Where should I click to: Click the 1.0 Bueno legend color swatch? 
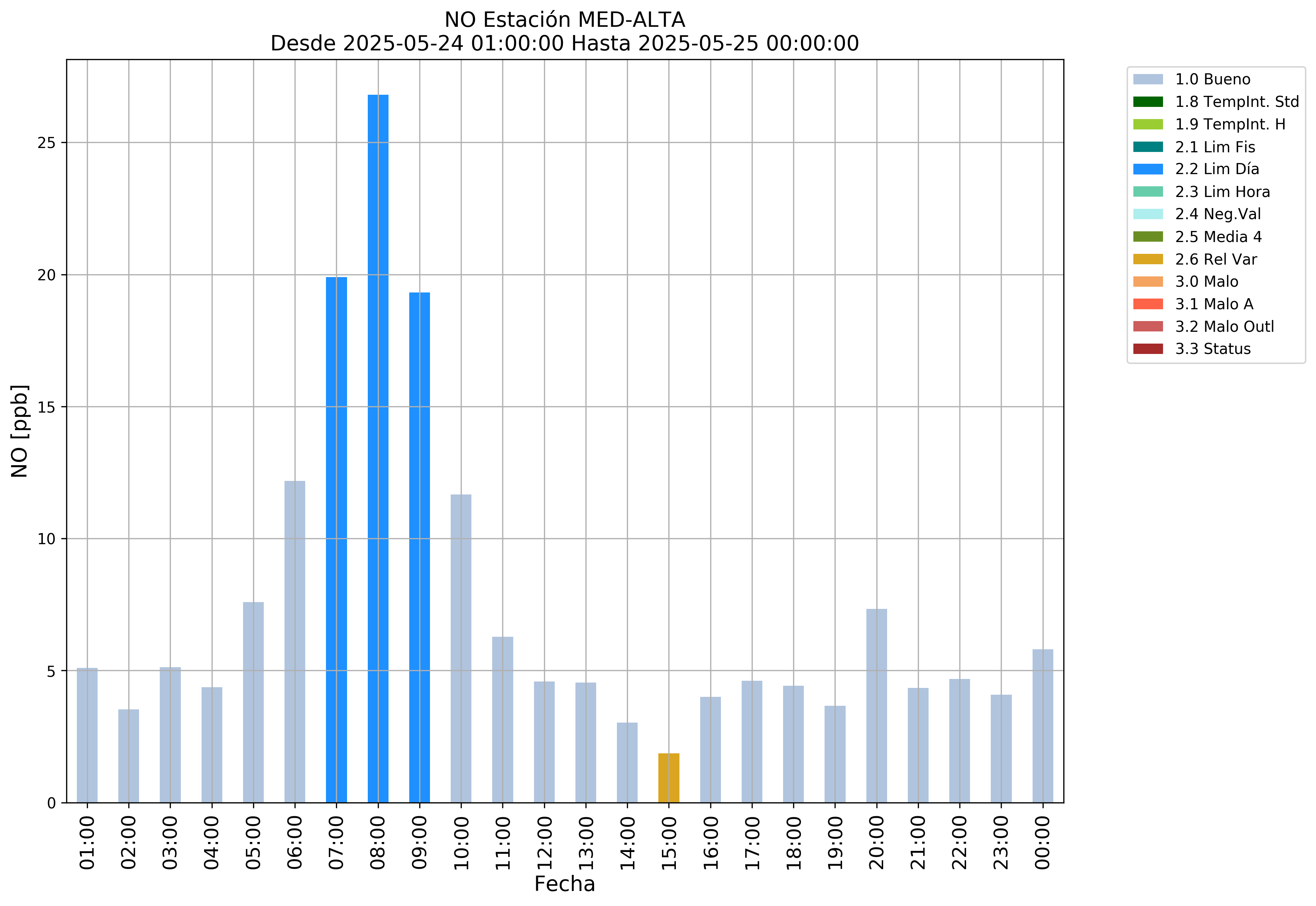(1147, 79)
